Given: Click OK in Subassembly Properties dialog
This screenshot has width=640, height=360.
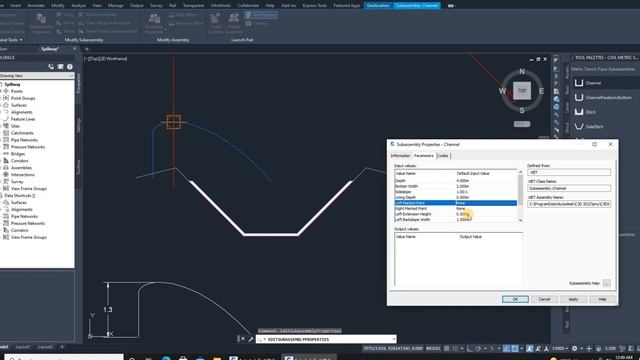Looking at the screenshot, I should coord(515,299).
